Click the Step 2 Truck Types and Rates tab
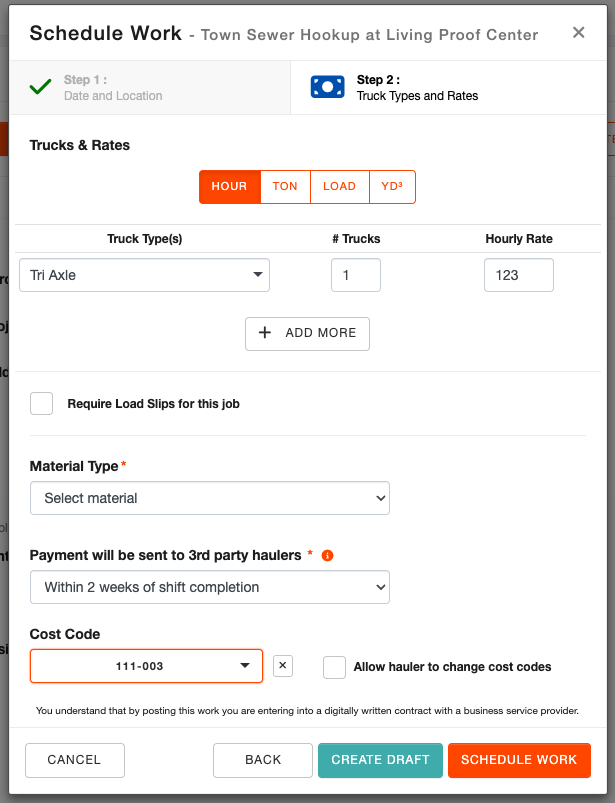This screenshot has height=803, width=615. (450, 88)
